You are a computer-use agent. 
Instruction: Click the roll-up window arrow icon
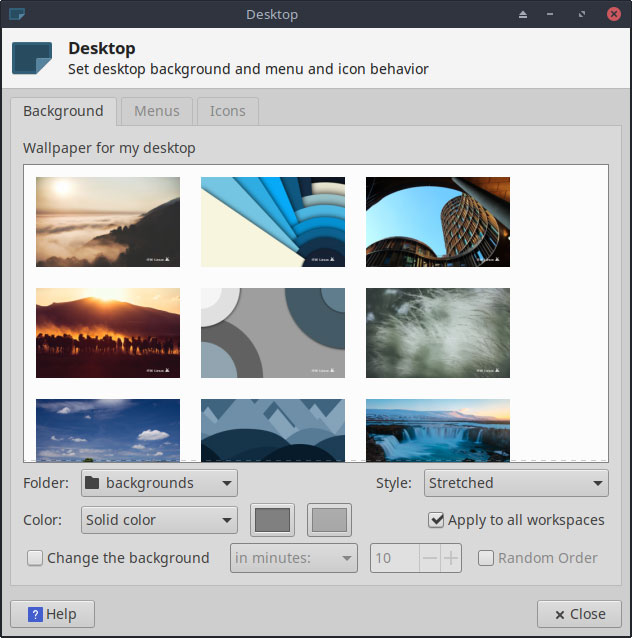point(523,15)
